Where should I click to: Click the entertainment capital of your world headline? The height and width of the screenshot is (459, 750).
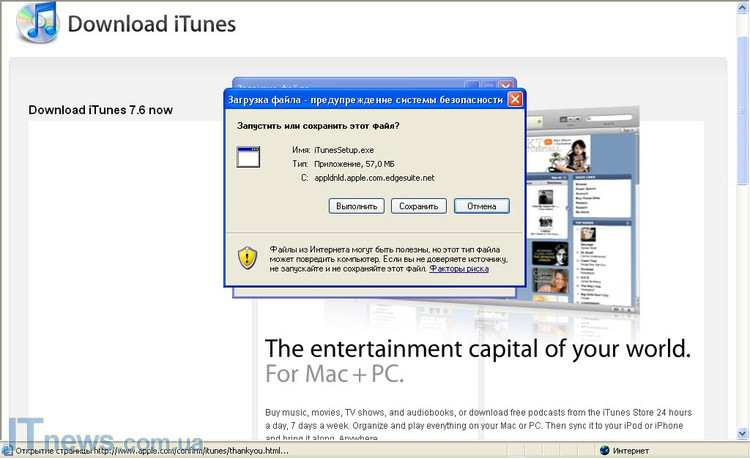pos(478,350)
